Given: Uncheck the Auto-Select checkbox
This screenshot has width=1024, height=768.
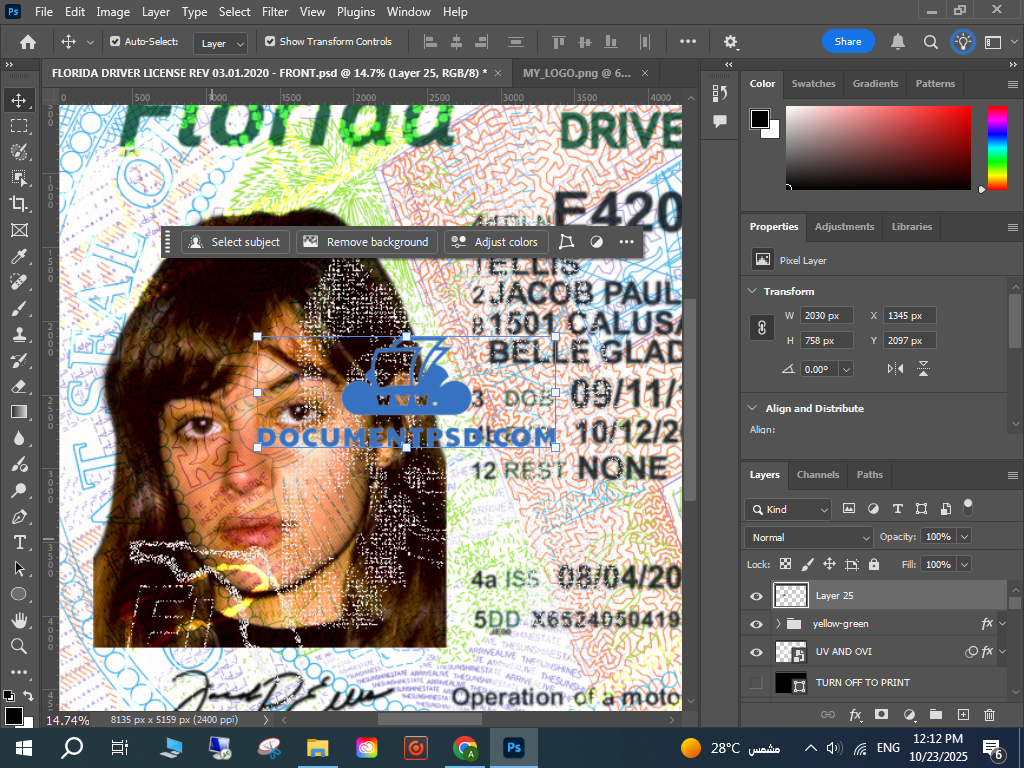Looking at the screenshot, I should pos(115,42).
